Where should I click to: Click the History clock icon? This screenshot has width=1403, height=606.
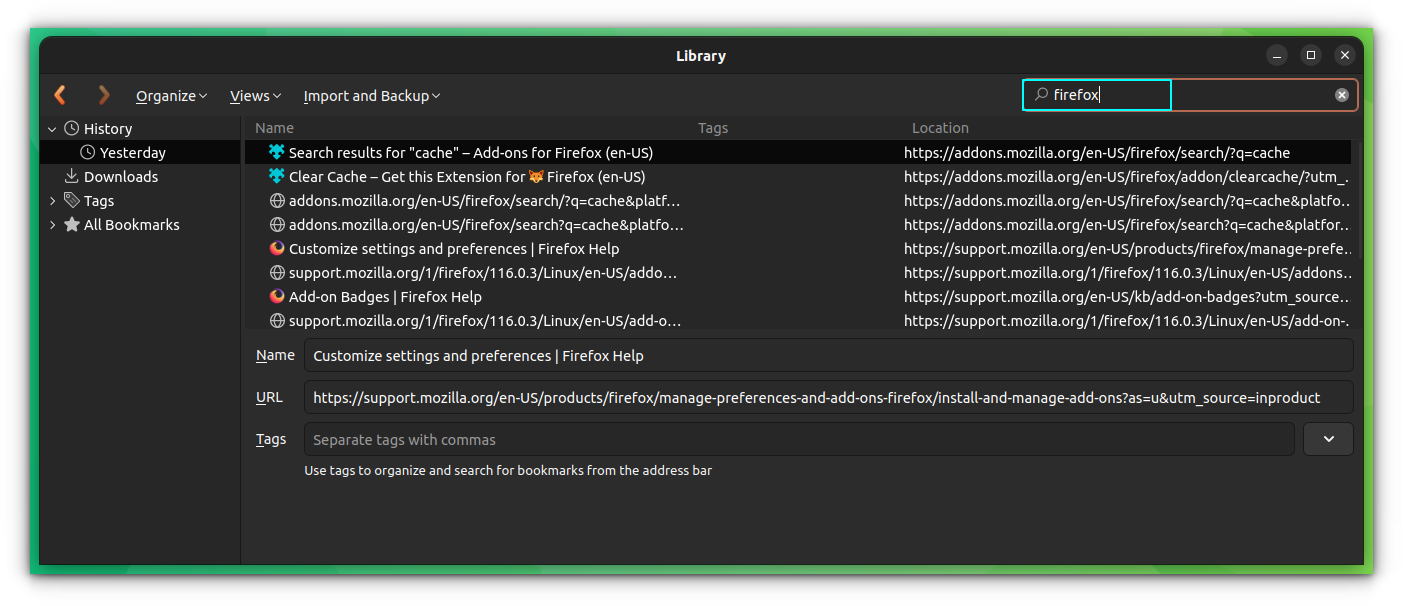pyautogui.click(x=72, y=128)
